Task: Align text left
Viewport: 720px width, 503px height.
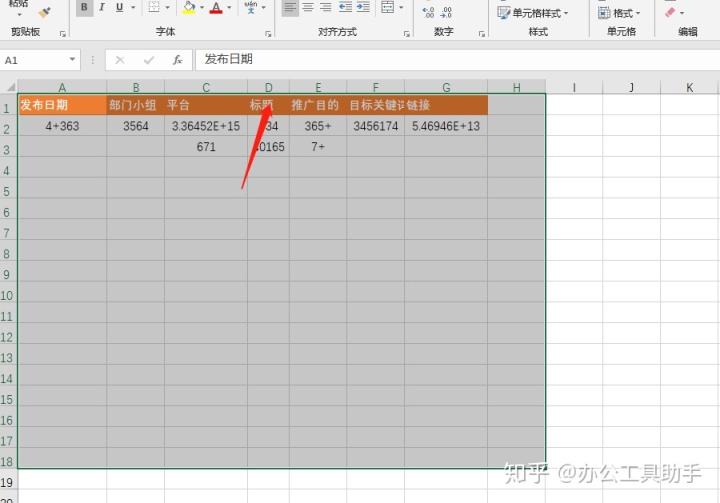Action: click(290, 7)
